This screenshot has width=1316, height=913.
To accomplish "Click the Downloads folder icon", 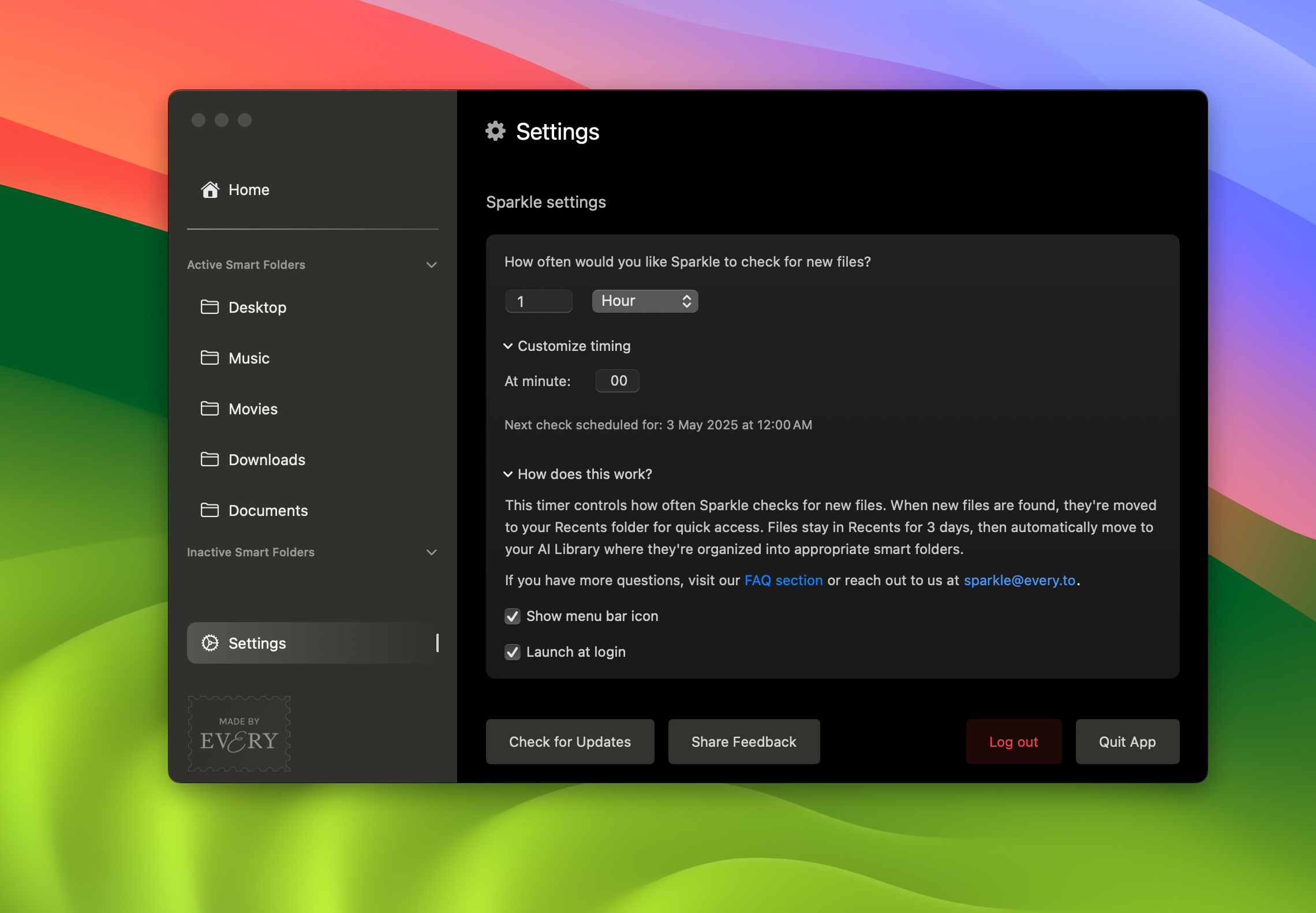I will (x=210, y=459).
